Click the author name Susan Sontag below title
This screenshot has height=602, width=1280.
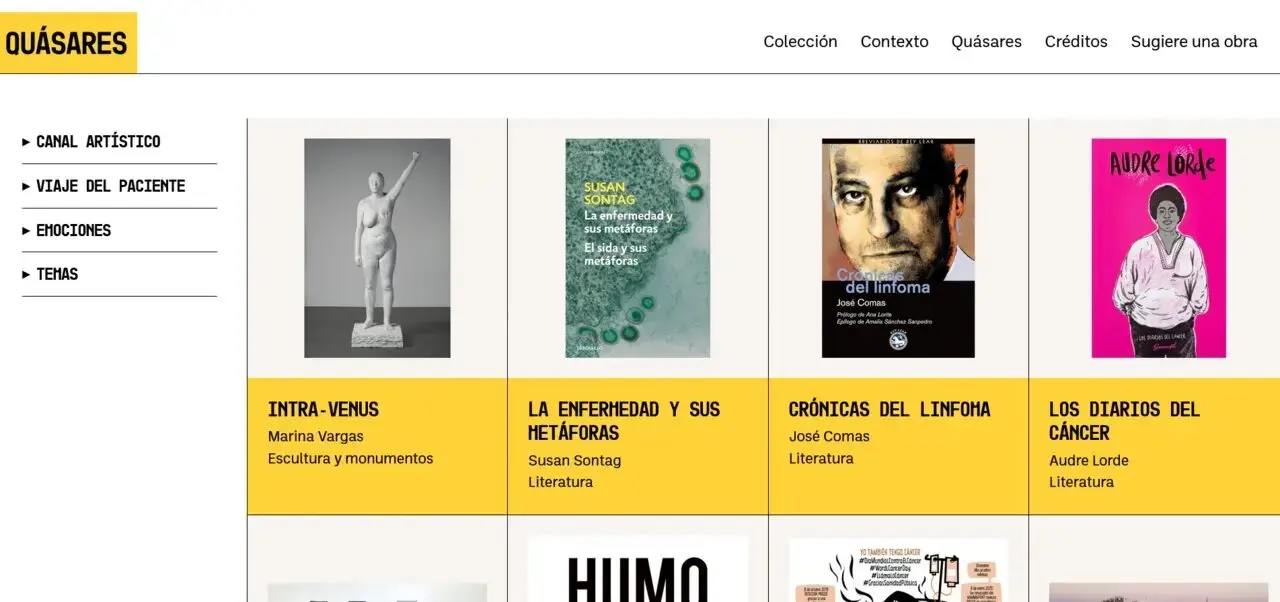(x=574, y=460)
